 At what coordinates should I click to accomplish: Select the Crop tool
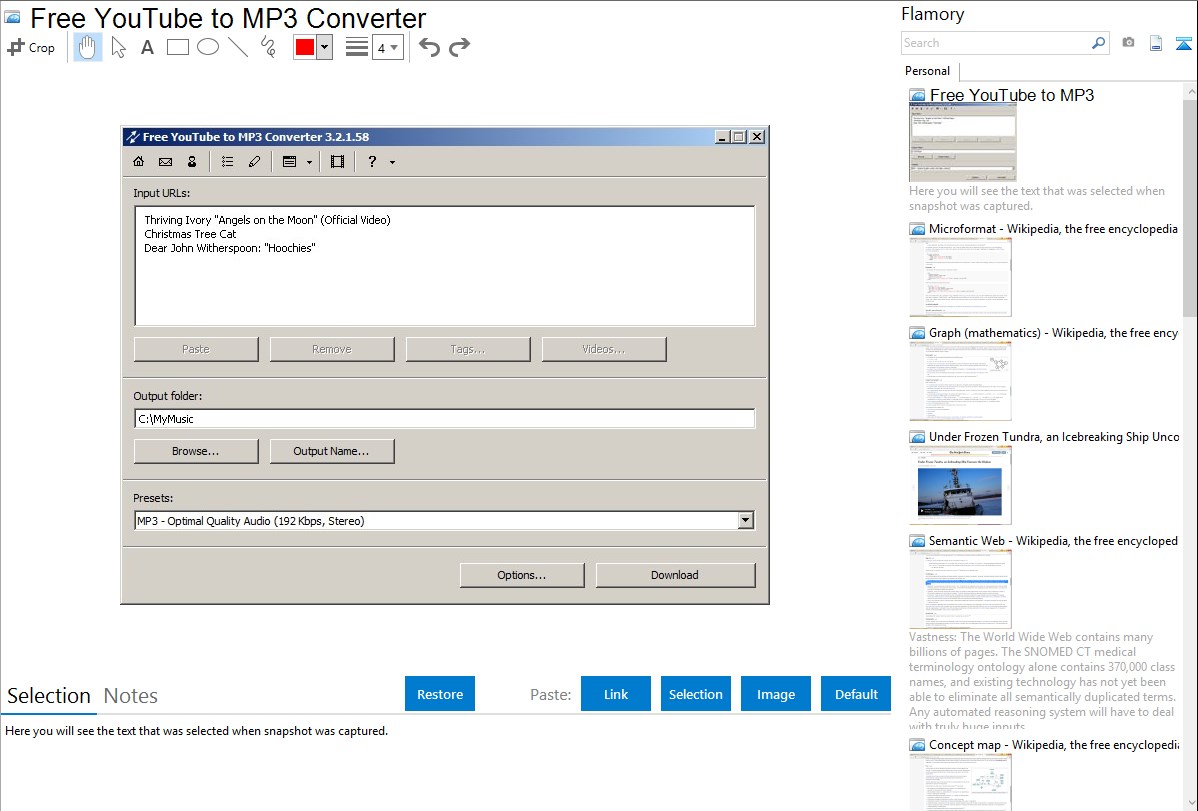click(x=31, y=47)
